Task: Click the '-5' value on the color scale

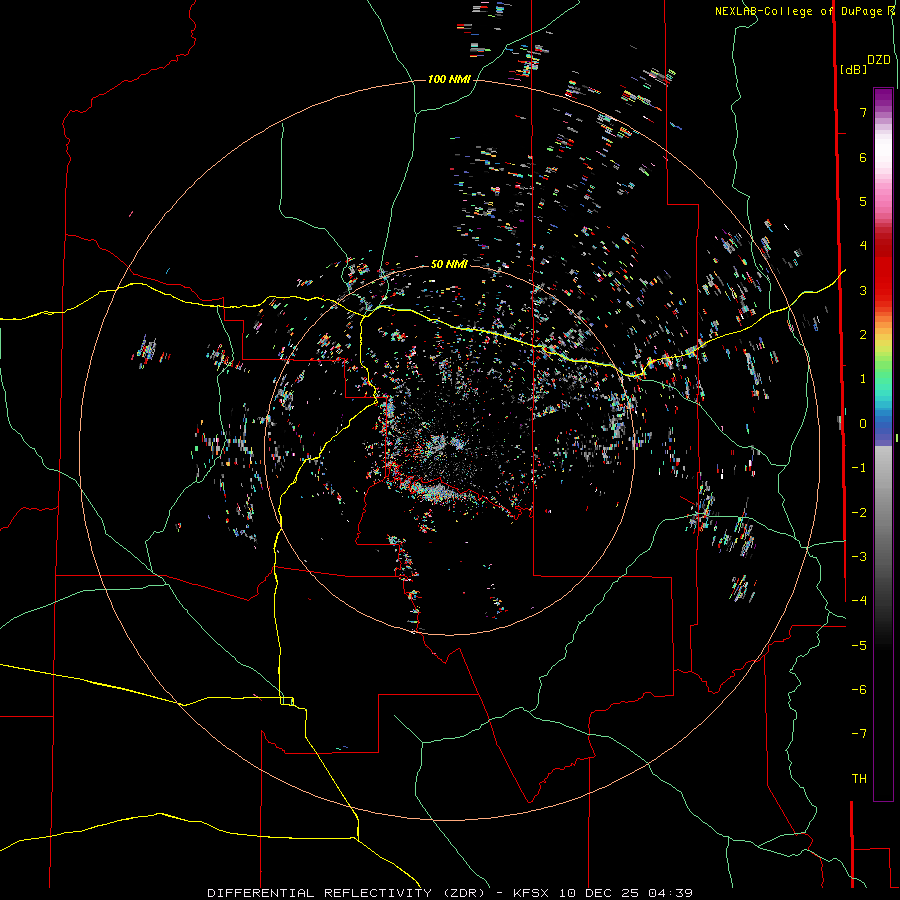Action: 859,646
